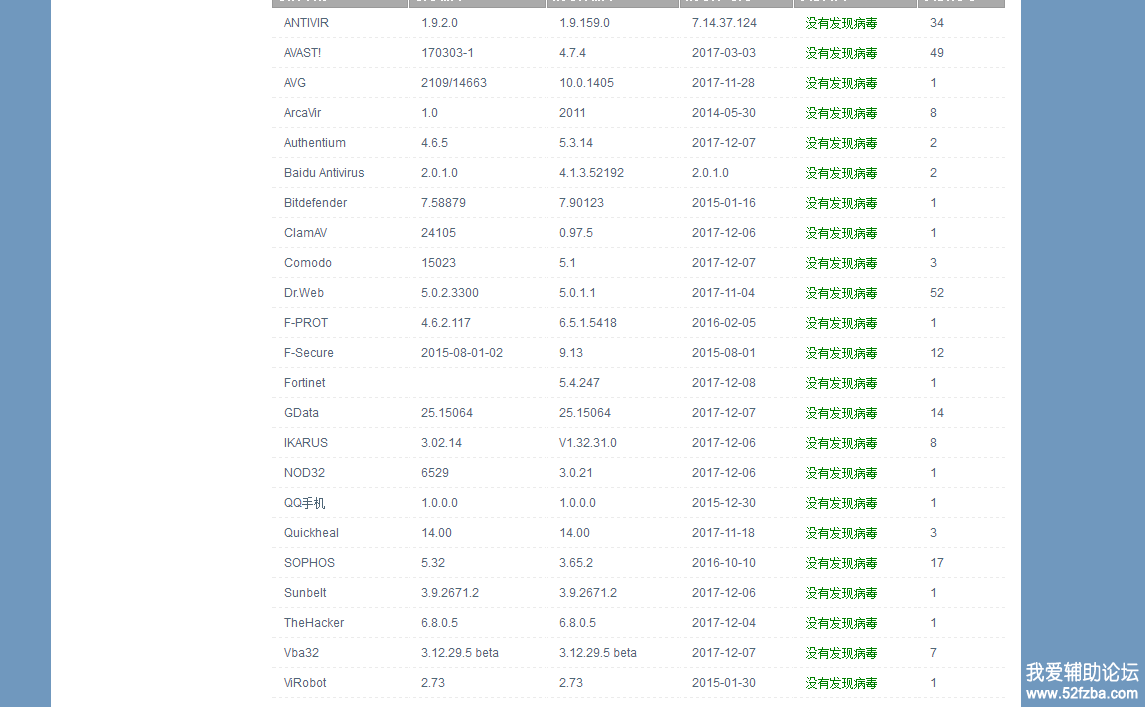Click the ViRobot engine name
This screenshot has height=707, width=1145.
[x=305, y=683]
